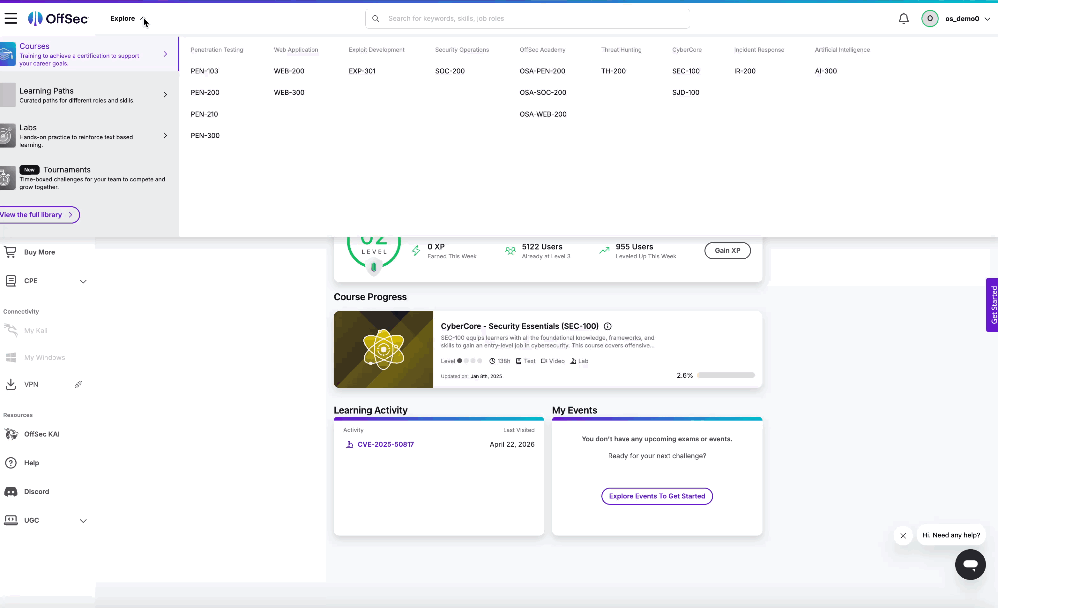The height and width of the screenshot is (608, 1080).
Task: Open the OSA-WEB-200 course link
Action: tap(543, 114)
